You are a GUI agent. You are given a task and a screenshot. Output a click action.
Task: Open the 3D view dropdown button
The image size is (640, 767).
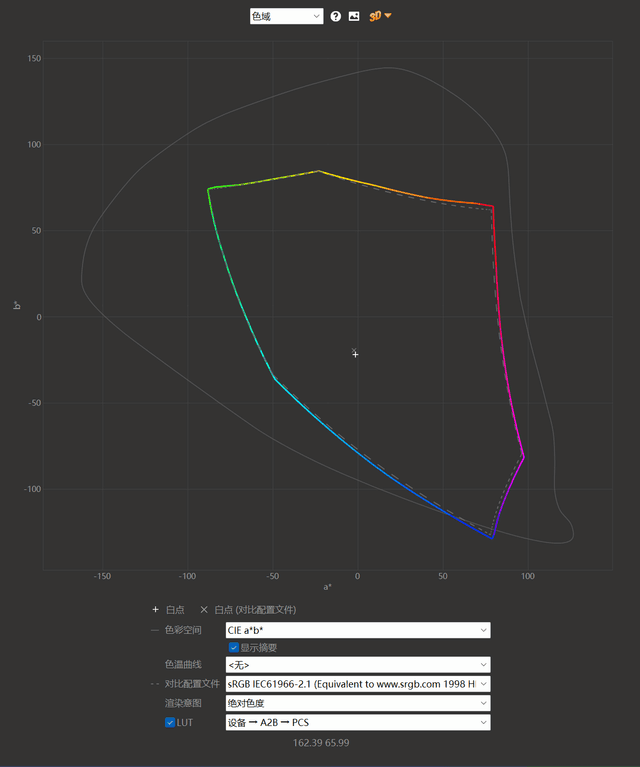coord(380,16)
